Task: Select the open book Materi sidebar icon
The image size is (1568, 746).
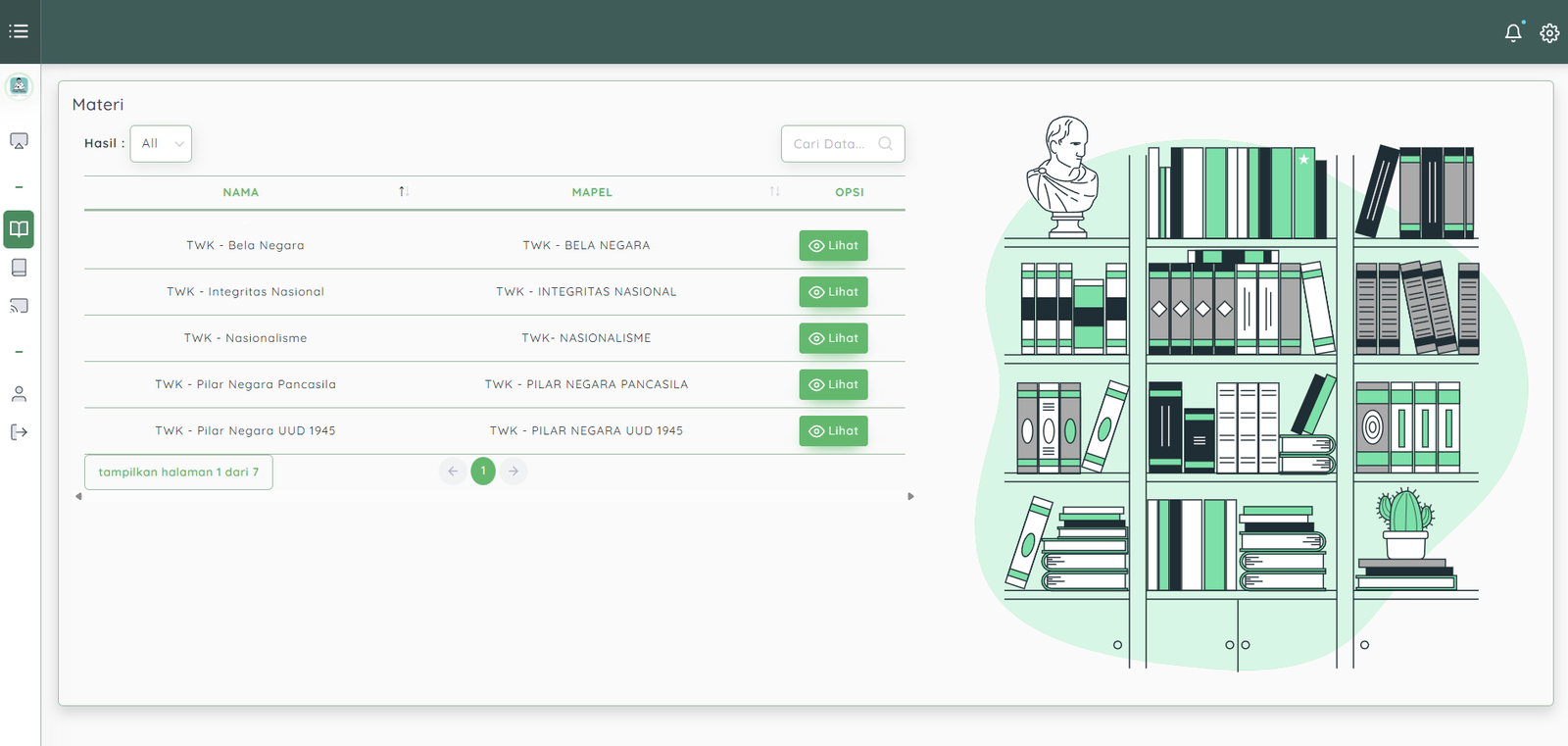Action: click(19, 229)
